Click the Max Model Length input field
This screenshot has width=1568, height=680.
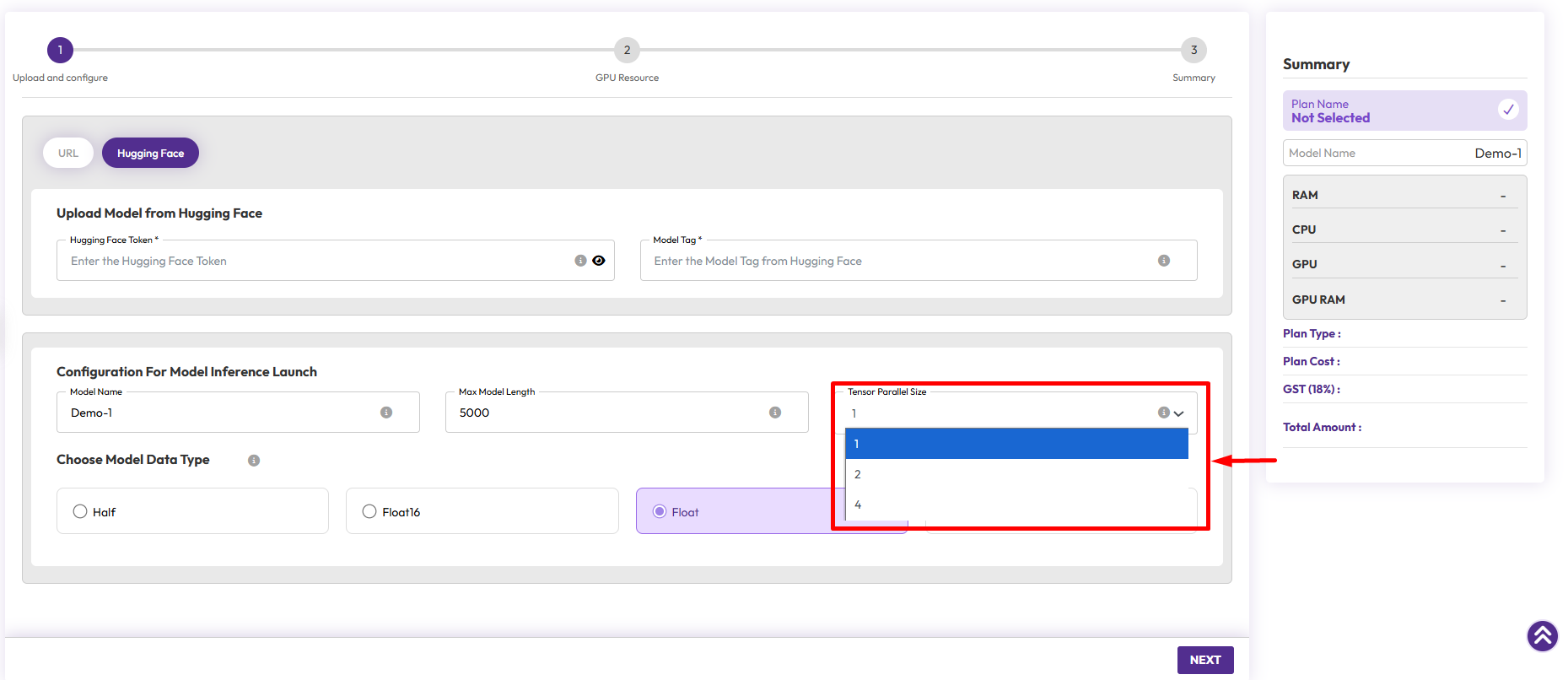[x=607, y=413]
